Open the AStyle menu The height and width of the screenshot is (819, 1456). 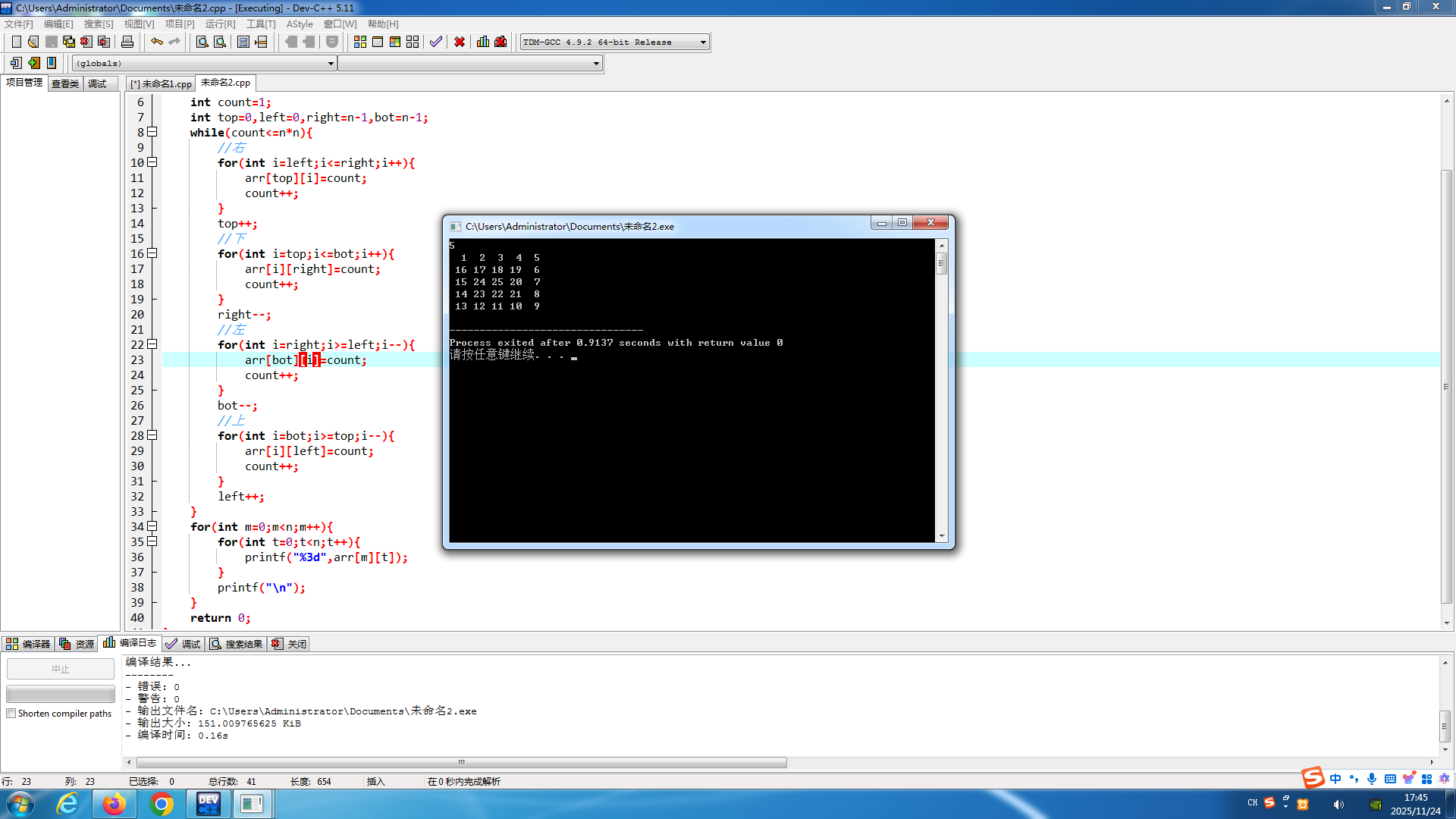point(299,24)
